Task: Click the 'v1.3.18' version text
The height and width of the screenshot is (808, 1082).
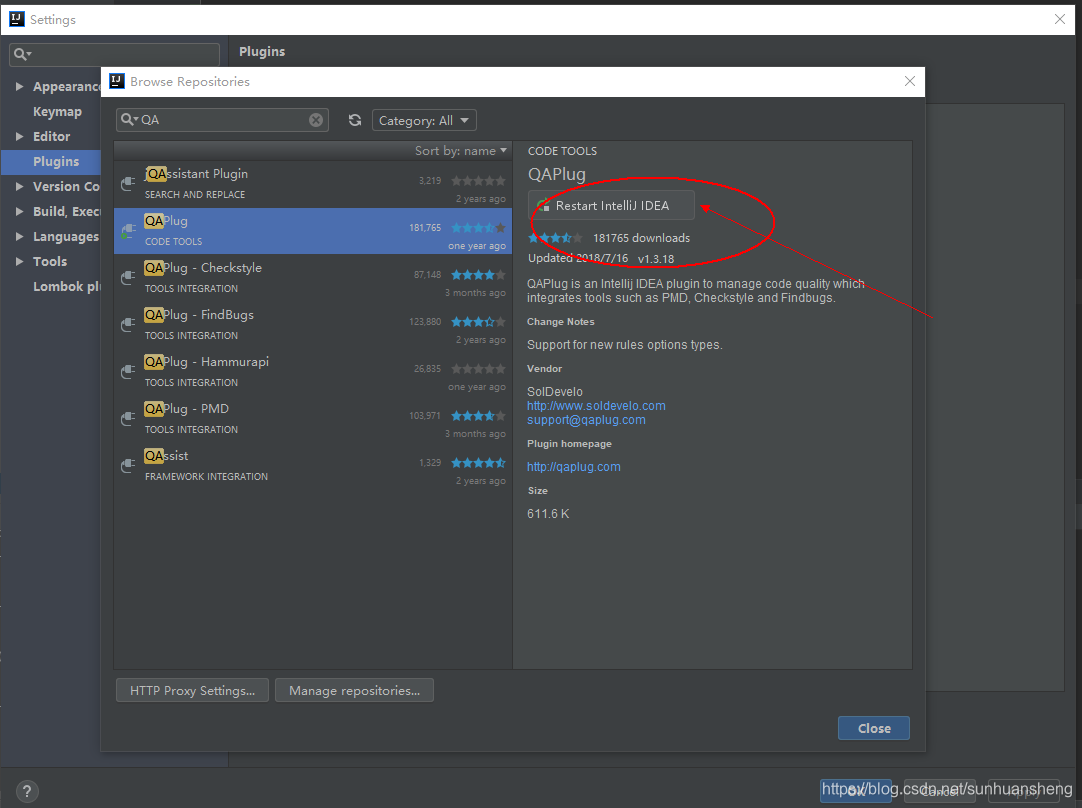Action: tap(656, 259)
